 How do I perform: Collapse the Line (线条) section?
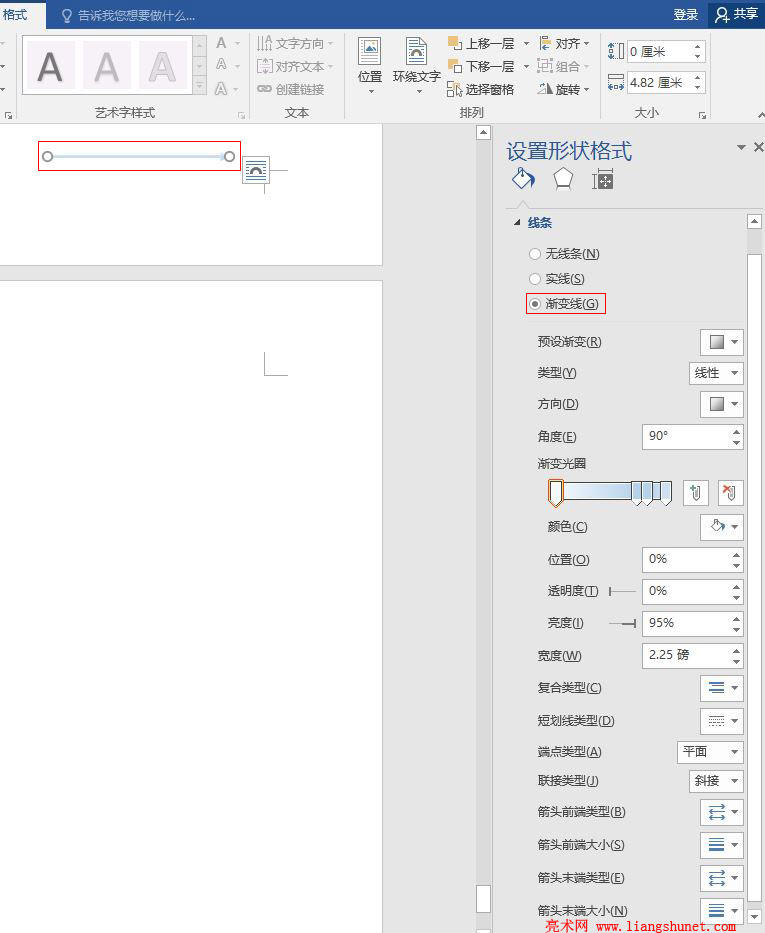517,223
